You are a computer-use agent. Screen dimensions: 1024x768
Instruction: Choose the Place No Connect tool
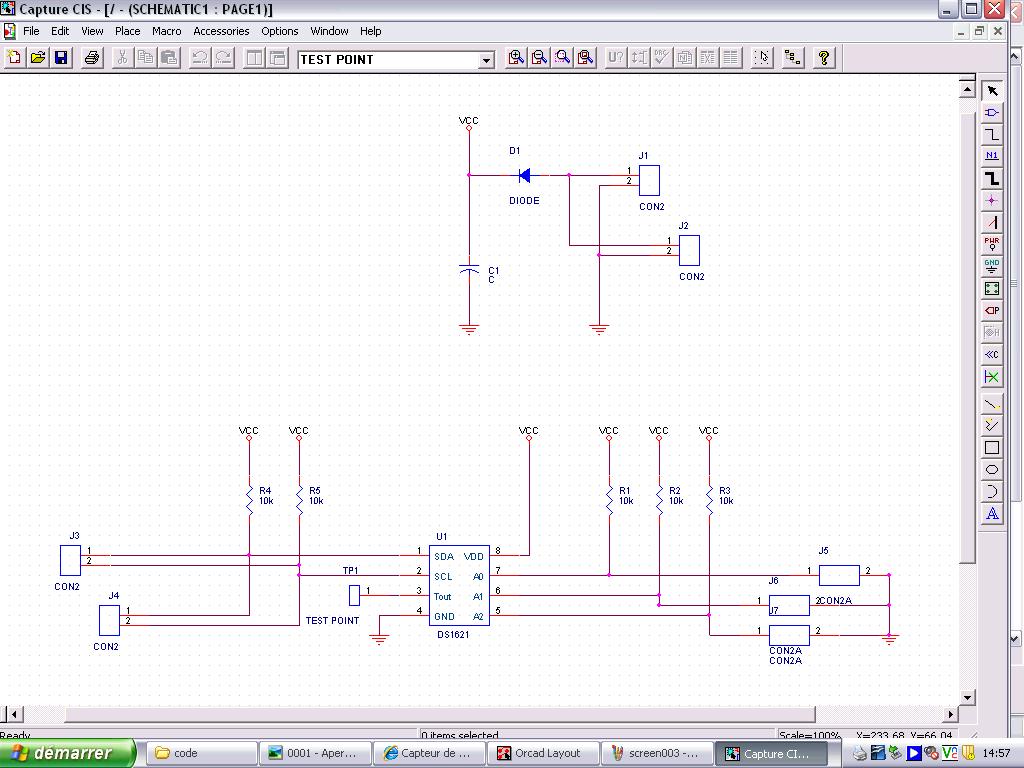(x=992, y=377)
